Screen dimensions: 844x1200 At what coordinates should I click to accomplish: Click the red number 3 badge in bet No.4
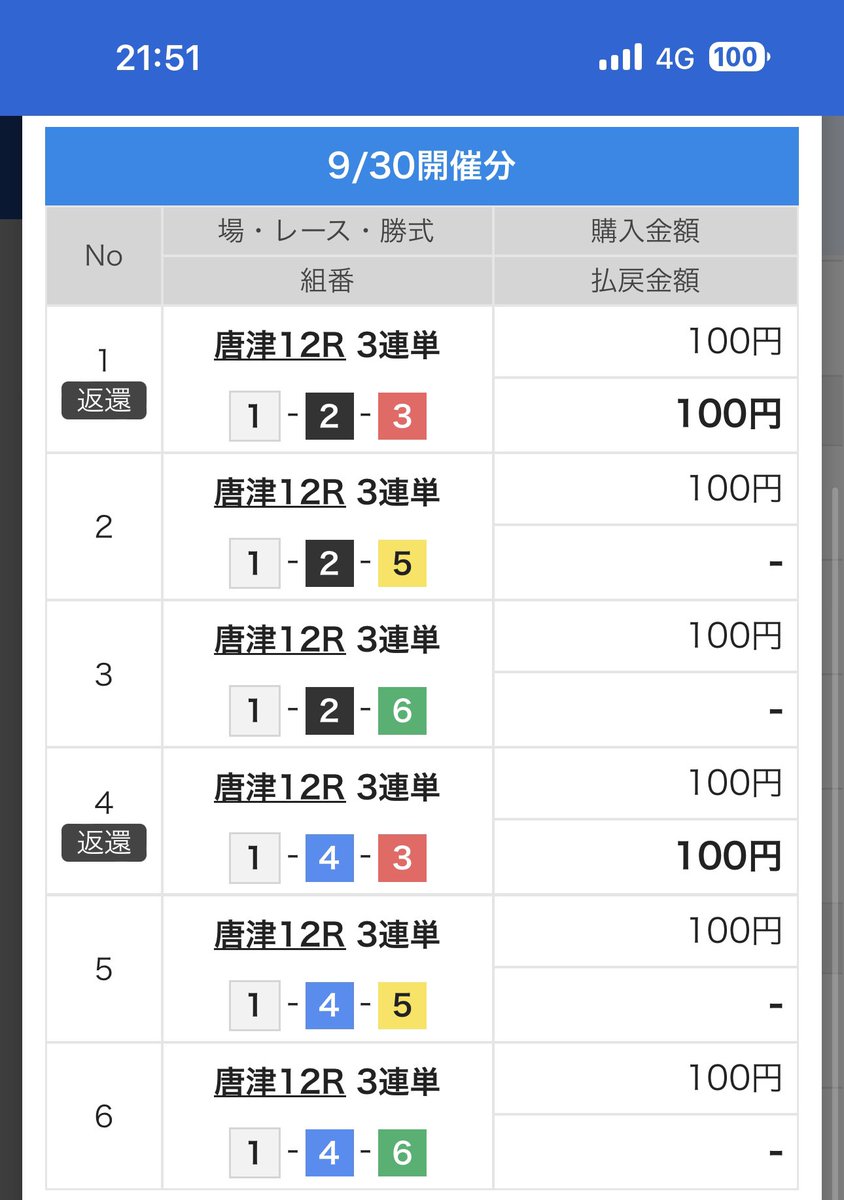(x=403, y=858)
